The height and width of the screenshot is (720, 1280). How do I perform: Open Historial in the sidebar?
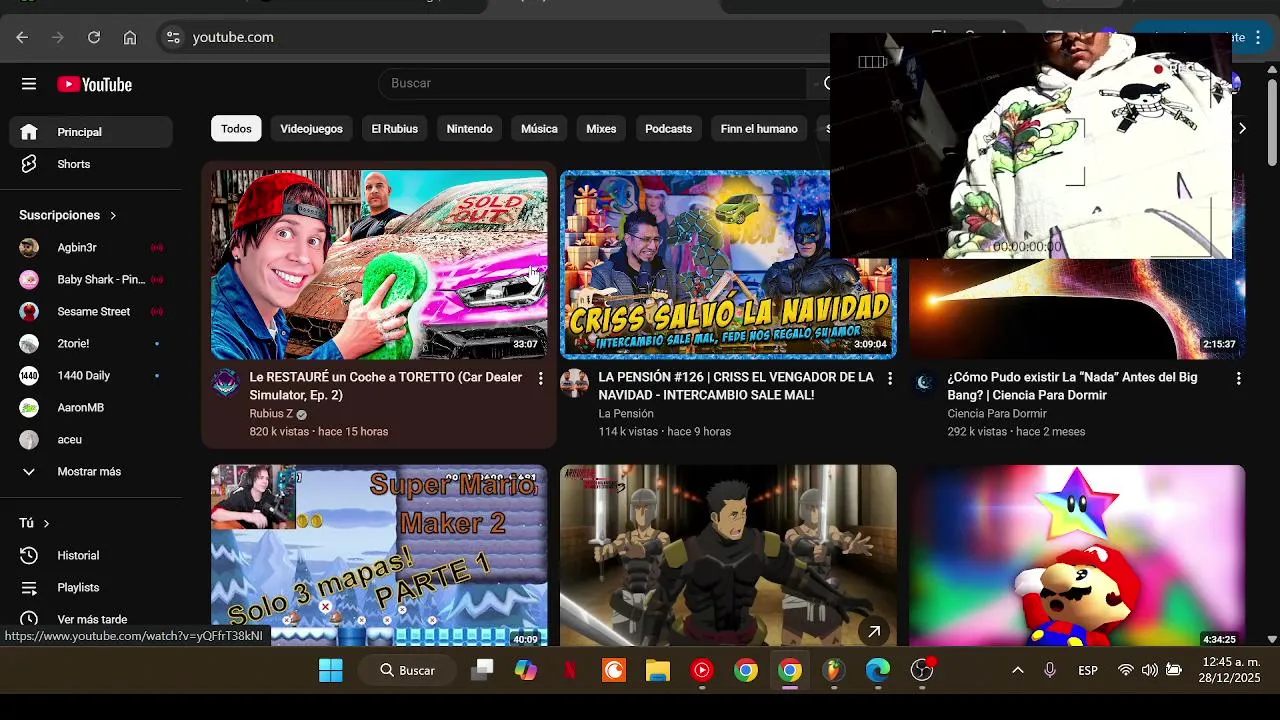[x=91, y=555]
